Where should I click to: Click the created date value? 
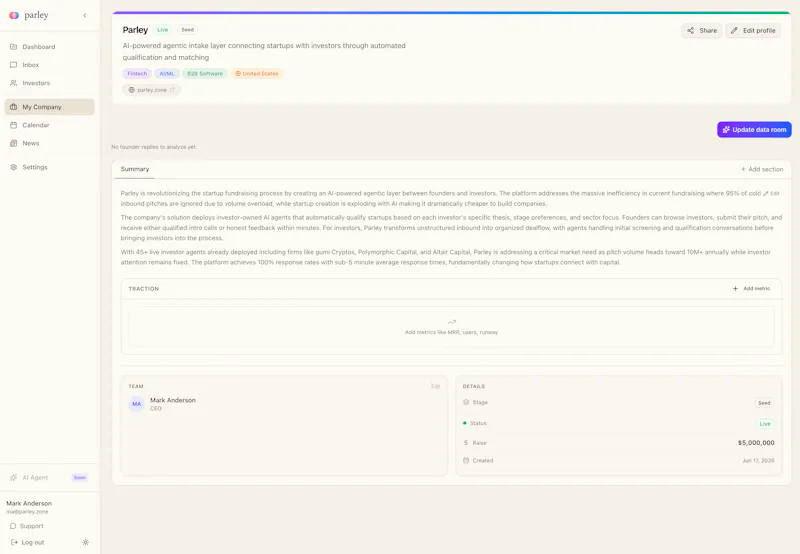click(758, 460)
